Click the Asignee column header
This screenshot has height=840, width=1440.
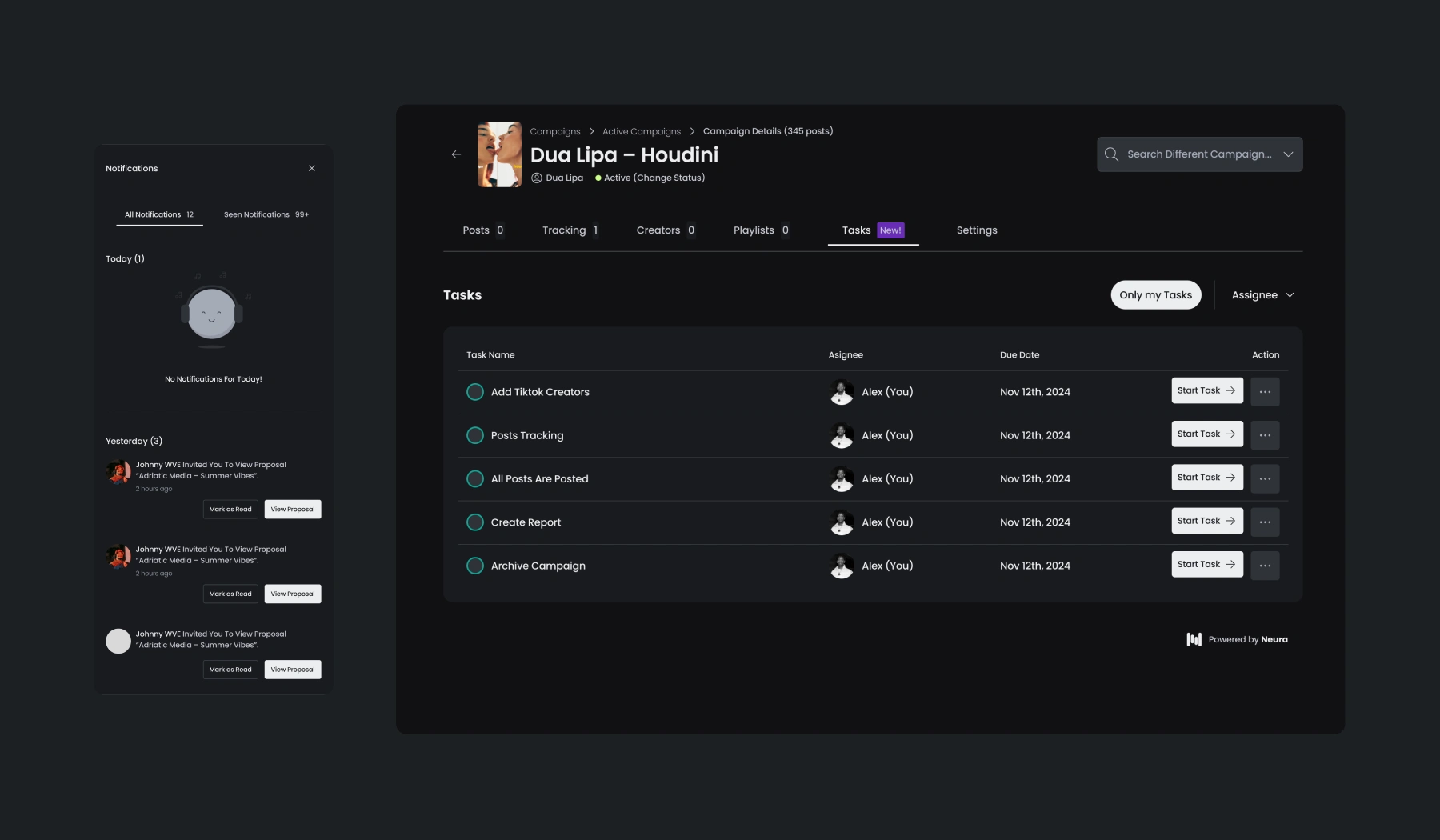coord(846,355)
